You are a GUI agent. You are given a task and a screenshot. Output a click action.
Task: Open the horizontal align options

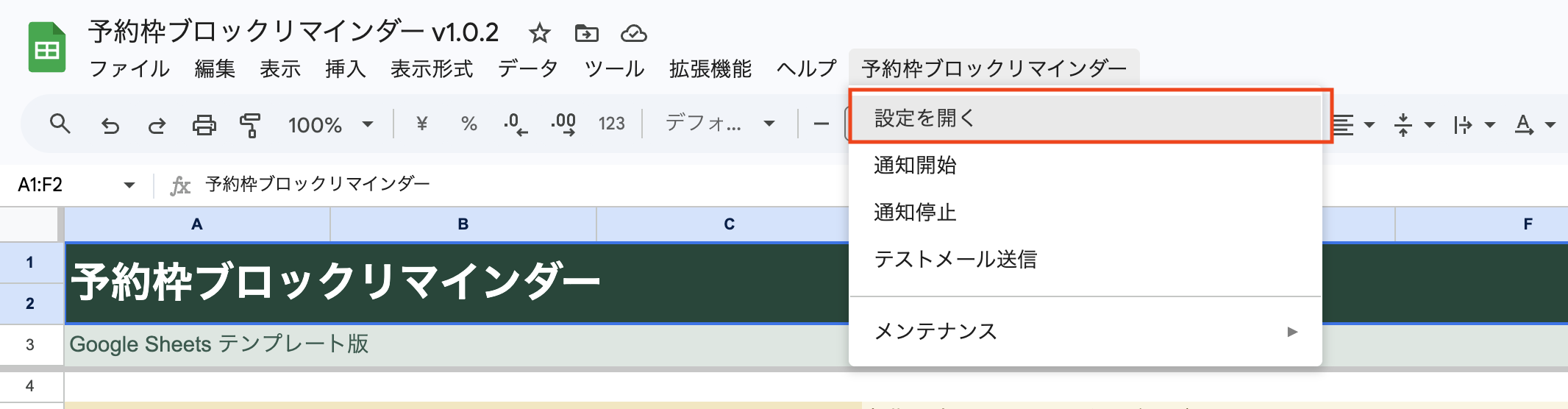coord(1353,125)
